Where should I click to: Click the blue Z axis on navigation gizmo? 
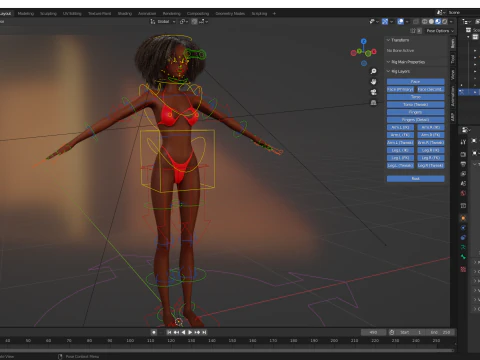point(364,41)
